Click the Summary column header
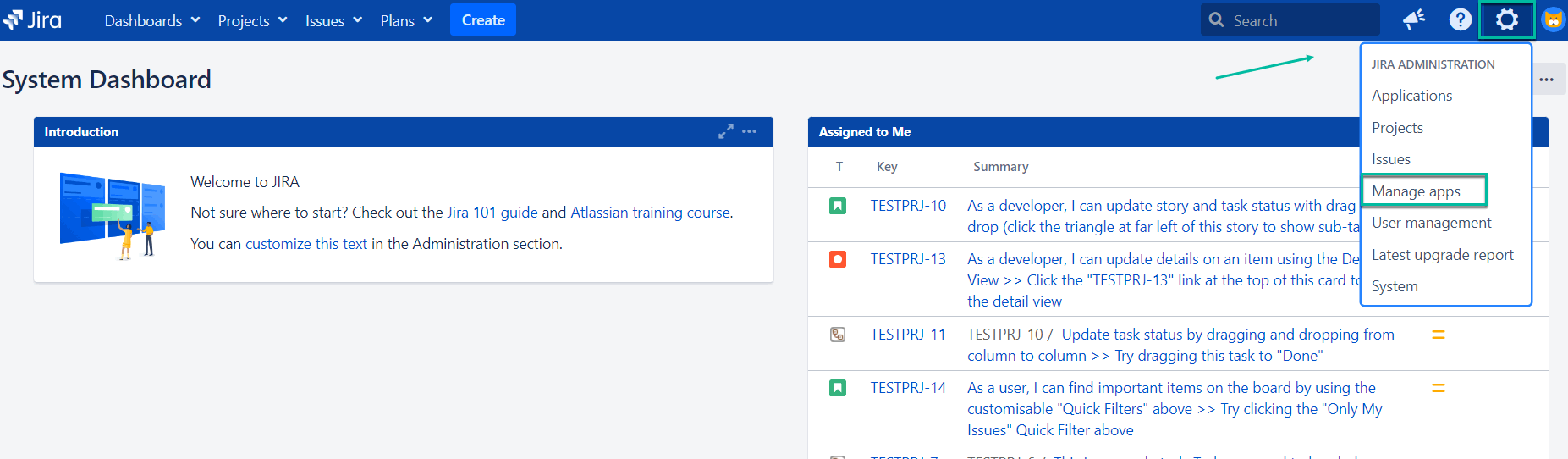The image size is (1568, 459). (x=1001, y=167)
